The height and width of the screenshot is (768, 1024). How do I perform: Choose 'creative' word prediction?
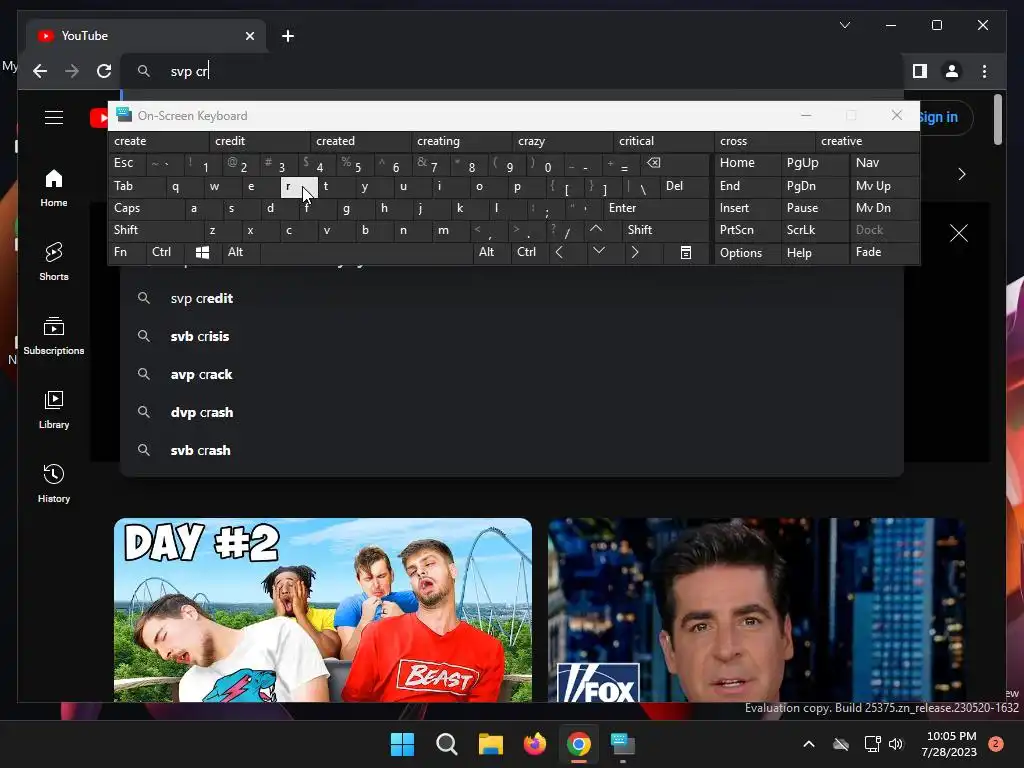click(867, 141)
